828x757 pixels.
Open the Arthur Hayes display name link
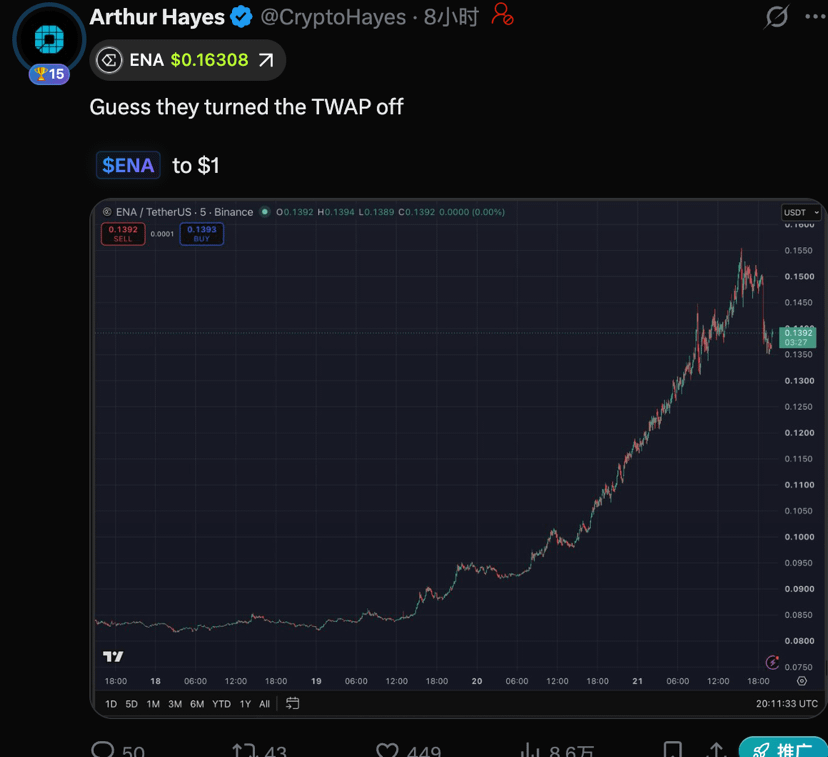[157, 17]
